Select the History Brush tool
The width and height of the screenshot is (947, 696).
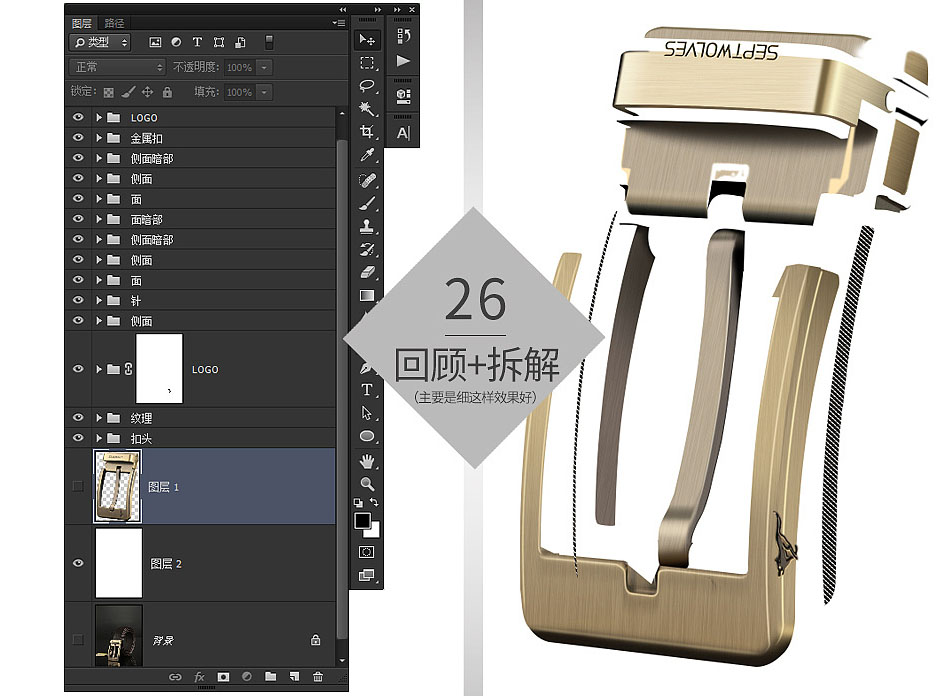(x=367, y=250)
